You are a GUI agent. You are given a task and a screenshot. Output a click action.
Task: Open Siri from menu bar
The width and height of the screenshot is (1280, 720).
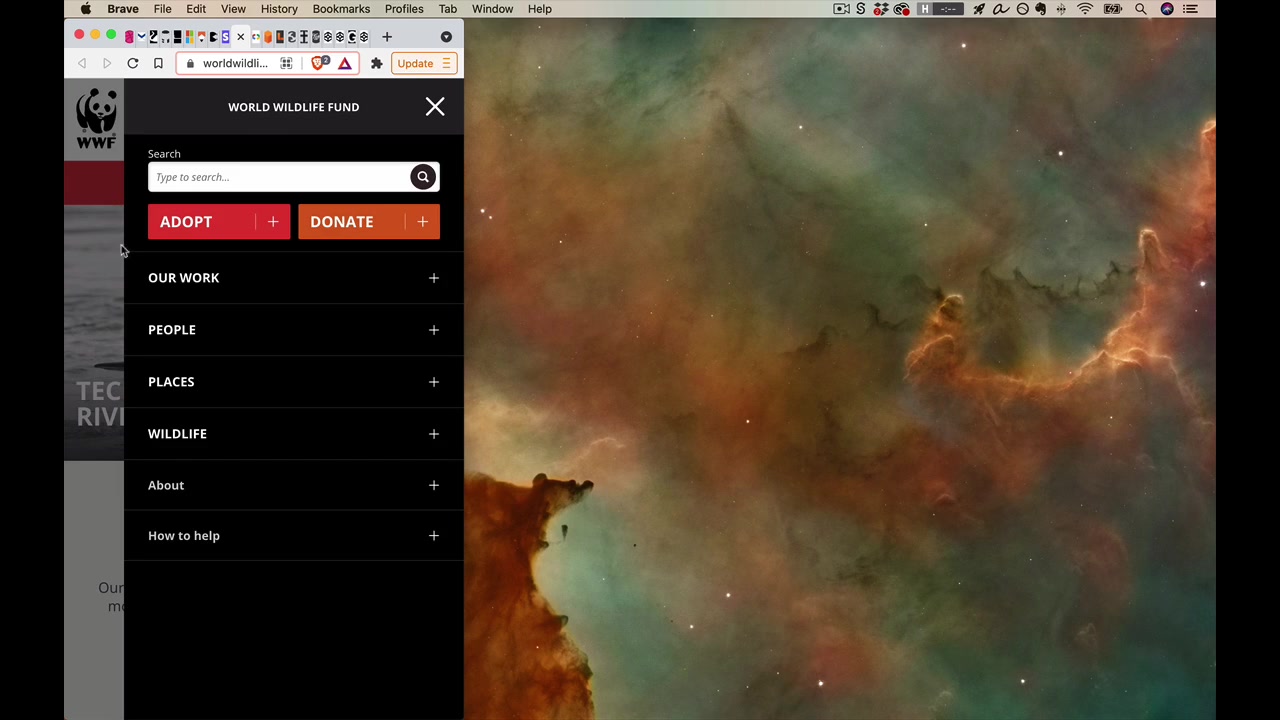(x=1167, y=9)
